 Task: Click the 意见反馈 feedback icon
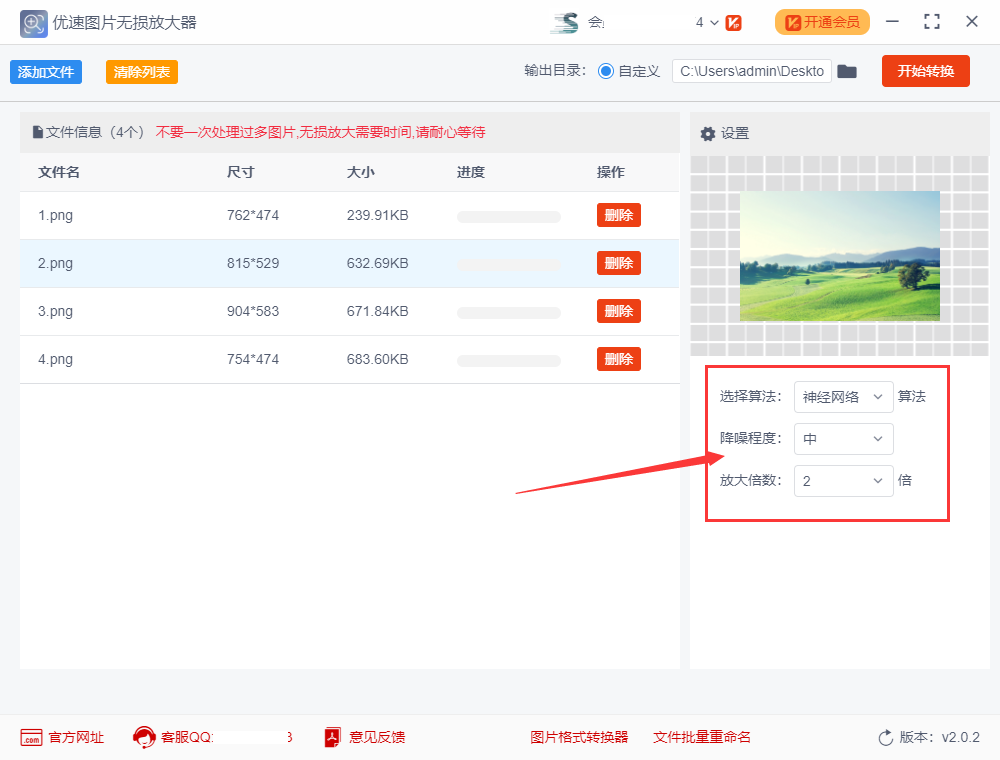[331, 737]
